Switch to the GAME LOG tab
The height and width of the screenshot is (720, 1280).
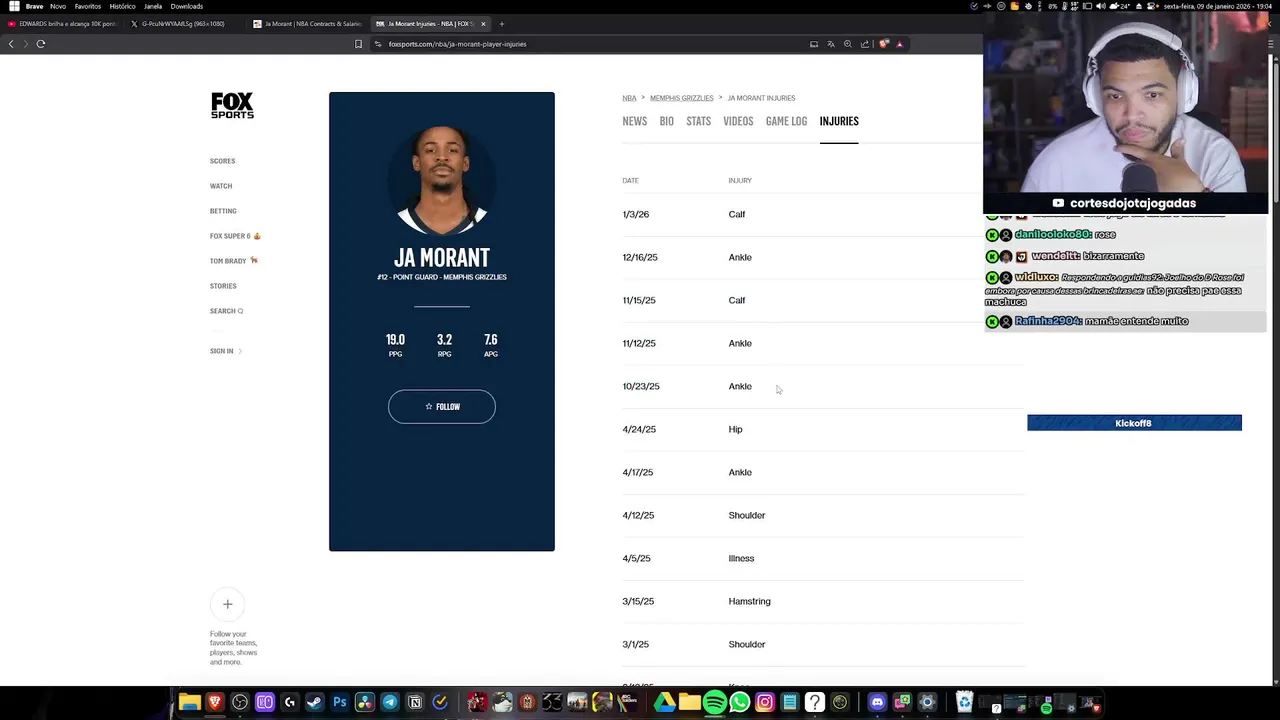(786, 121)
